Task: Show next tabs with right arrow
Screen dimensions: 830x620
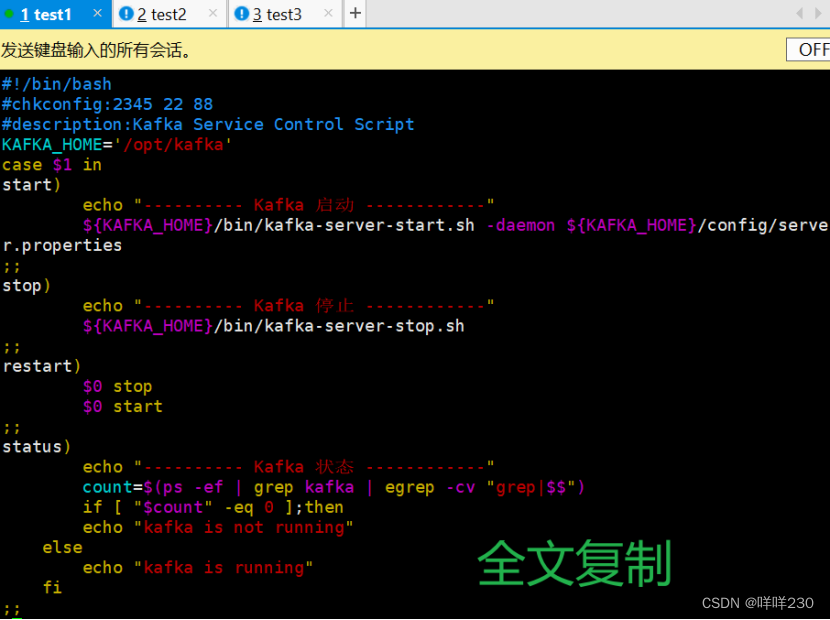Action: click(818, 13)
